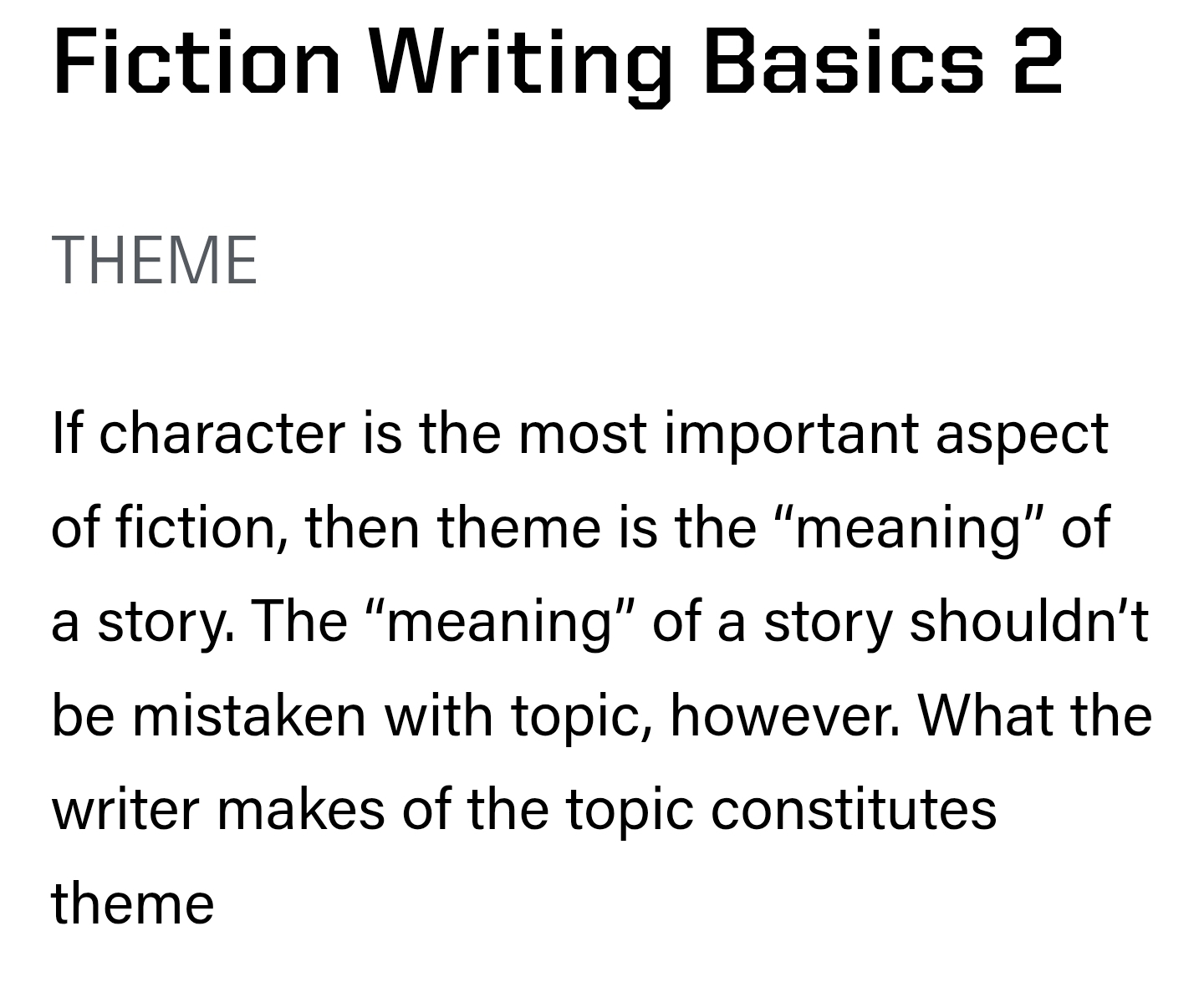Click the word "Basics" in the title
1204x982 pixels.
[843, 62]
